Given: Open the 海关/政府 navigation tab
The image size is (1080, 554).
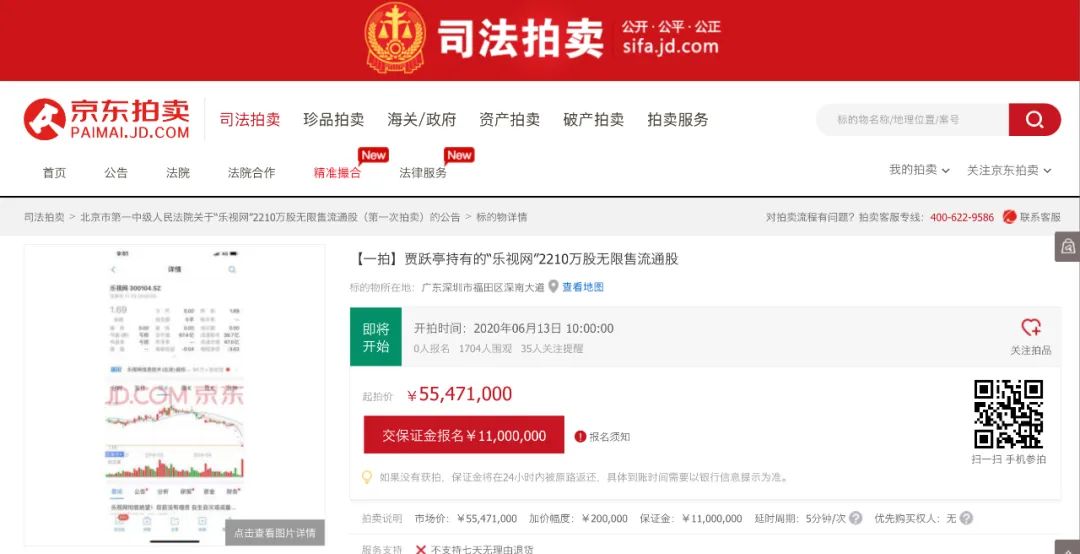Looking at the screenshot, I should pos(422,120).
